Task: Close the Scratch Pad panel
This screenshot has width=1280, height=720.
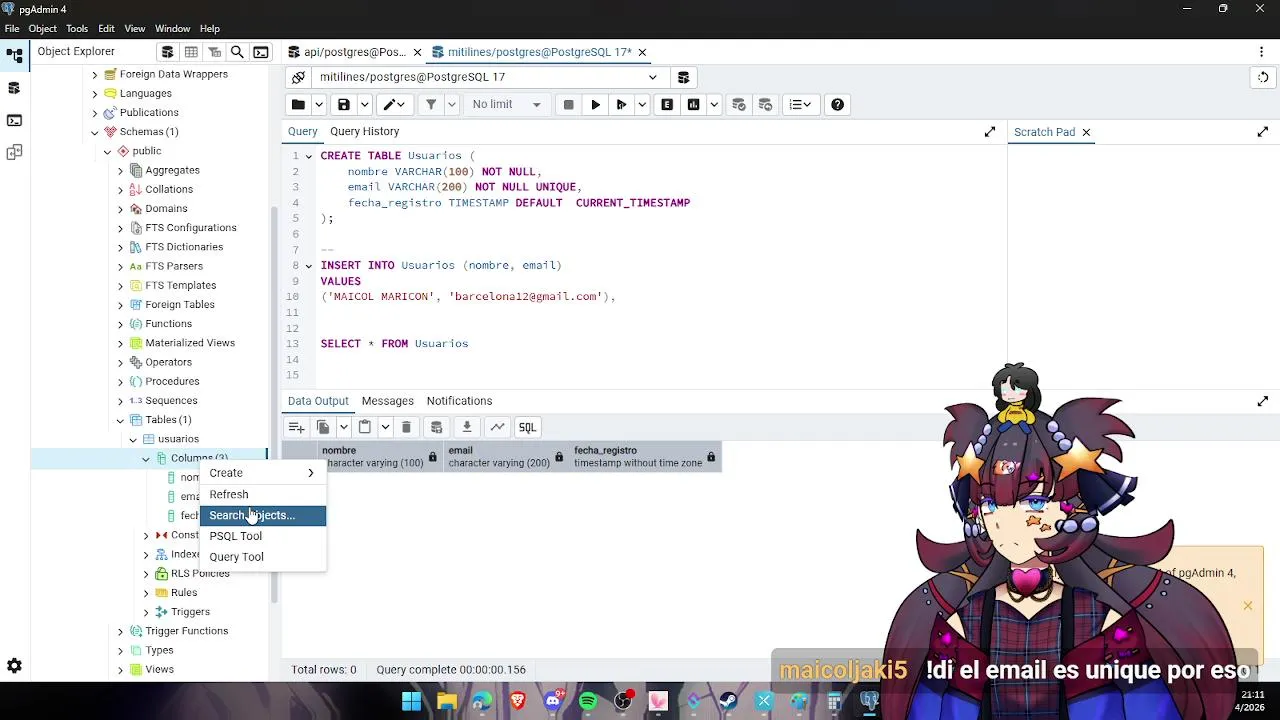Action: (1086, 132)
